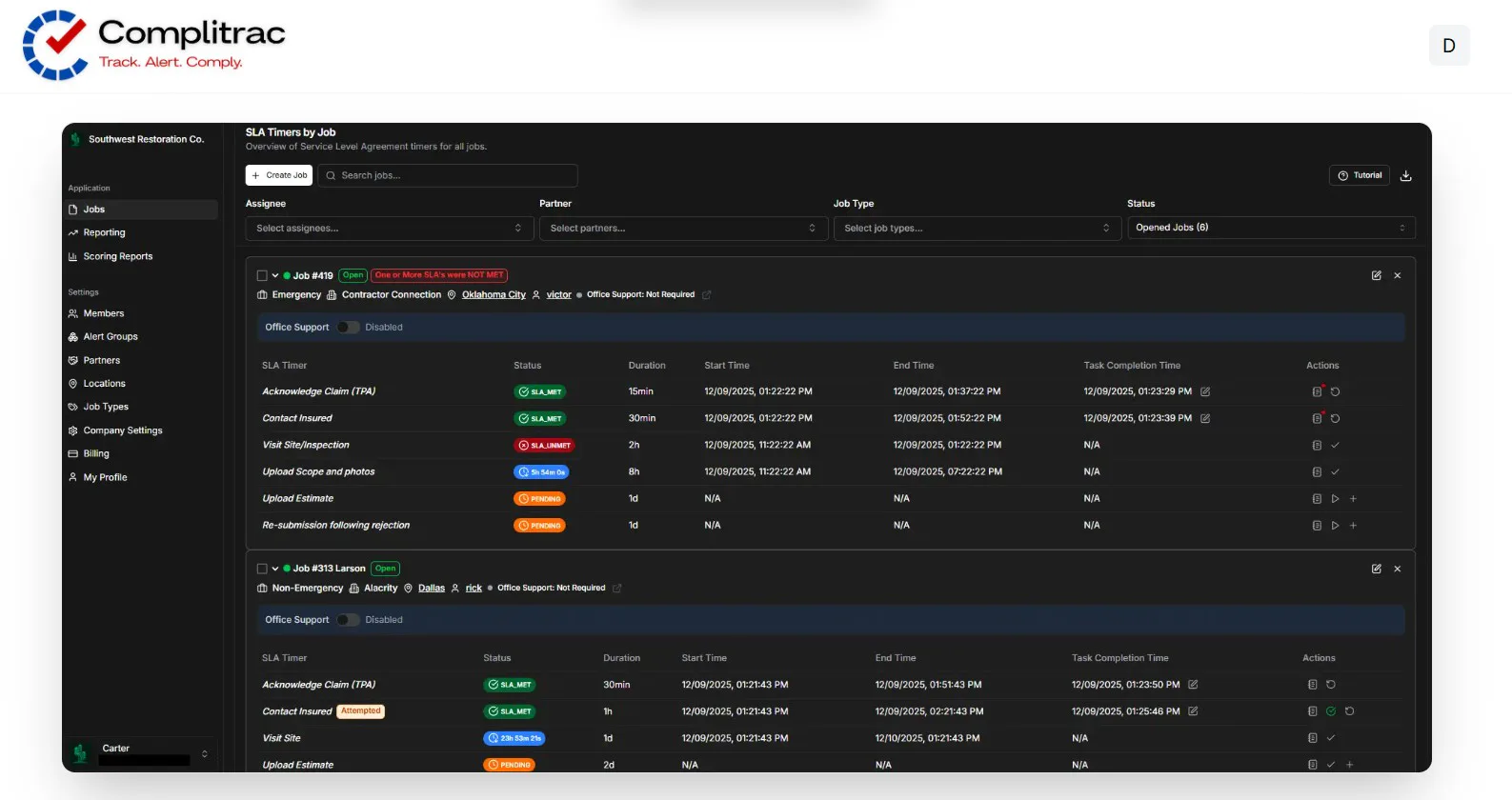Edit completion time 01:25:46 PM pencil icon

click(x=1193, y=711)
